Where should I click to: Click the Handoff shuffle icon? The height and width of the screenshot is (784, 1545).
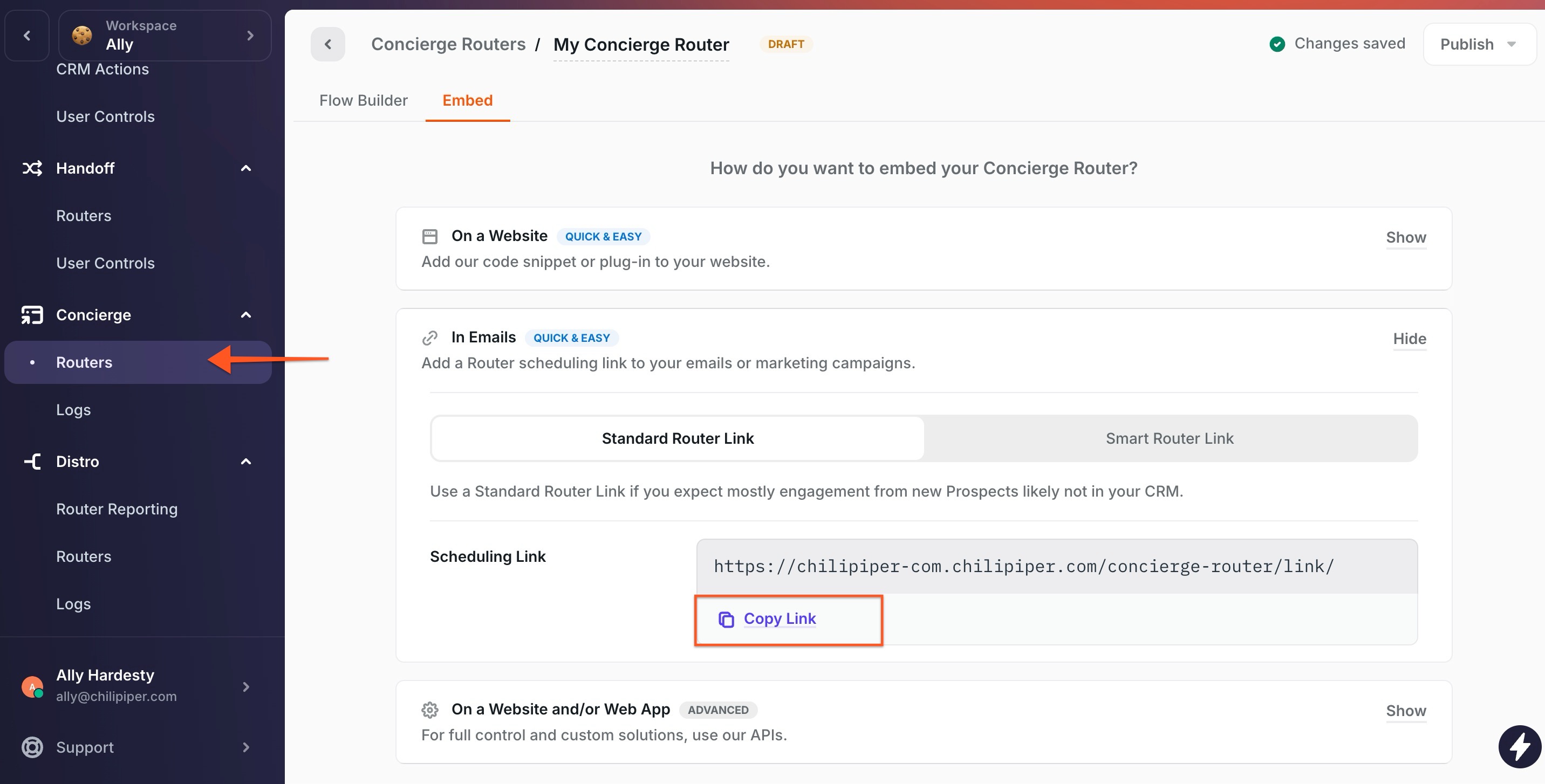click(x=32, y=168)
